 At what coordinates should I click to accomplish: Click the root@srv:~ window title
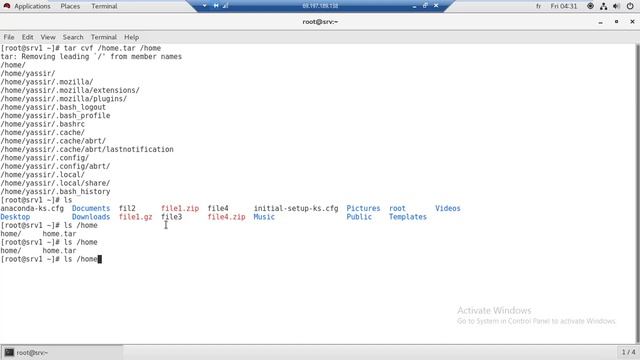(320, 22)
